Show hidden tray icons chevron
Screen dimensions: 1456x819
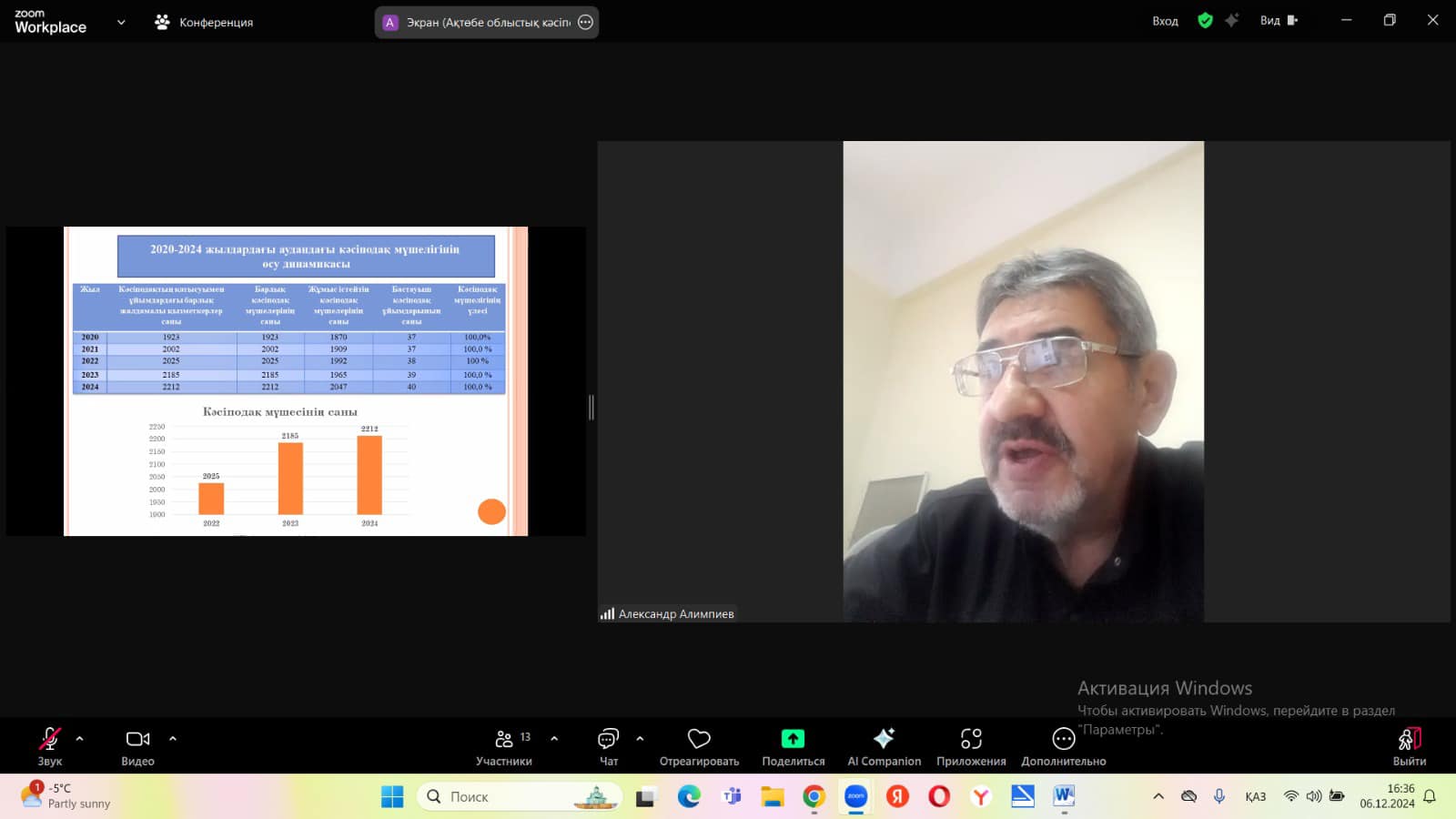(x=1158, y=796)
